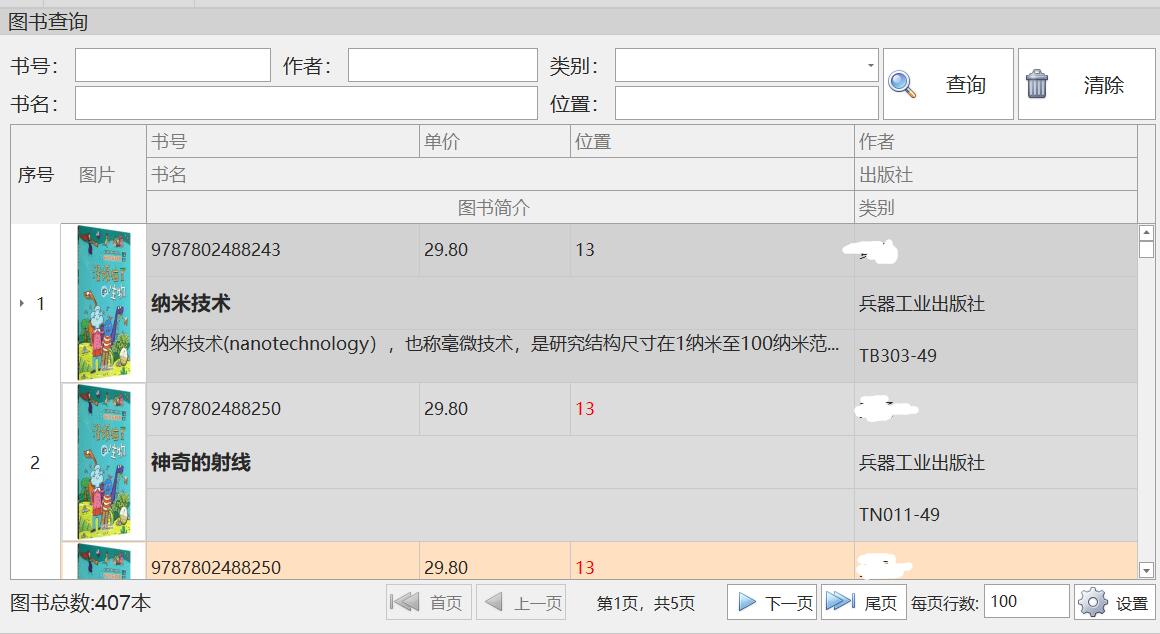The height and width of the screenshot is (634, 1160).
Task: Click the row 1 expander triangle
Action: click(x=21, y=303)
